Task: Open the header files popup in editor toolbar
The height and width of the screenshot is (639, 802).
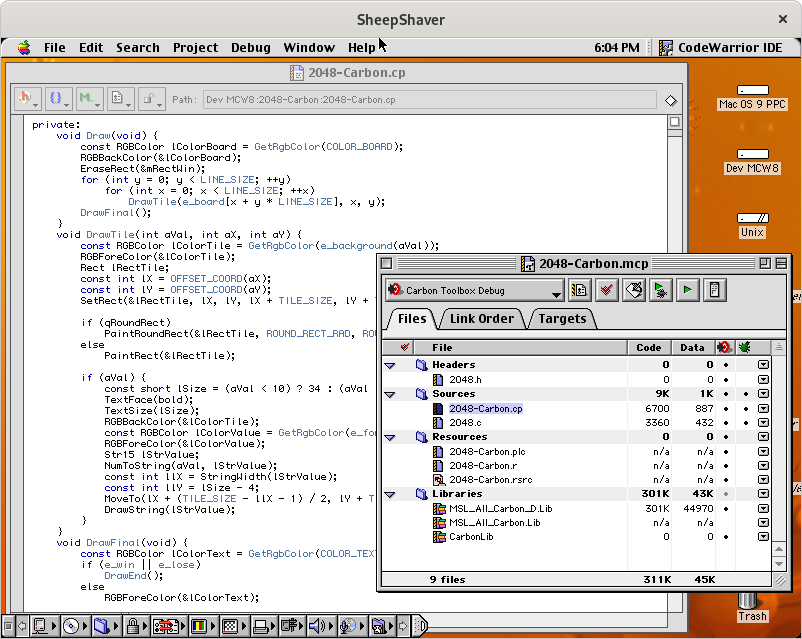Action: coord(28,98)
